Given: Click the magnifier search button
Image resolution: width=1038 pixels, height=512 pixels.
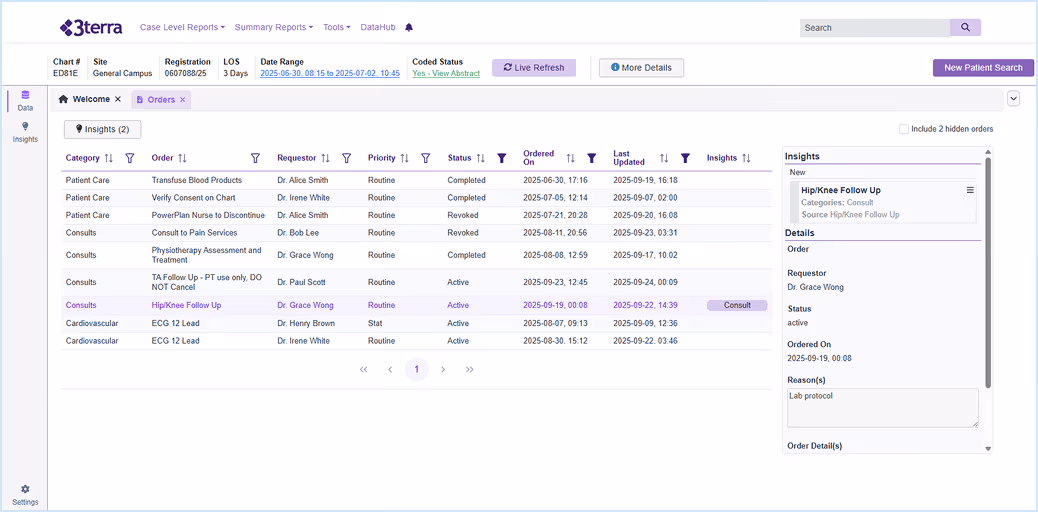Looking at the screenshot, I should tap(965, 28).
